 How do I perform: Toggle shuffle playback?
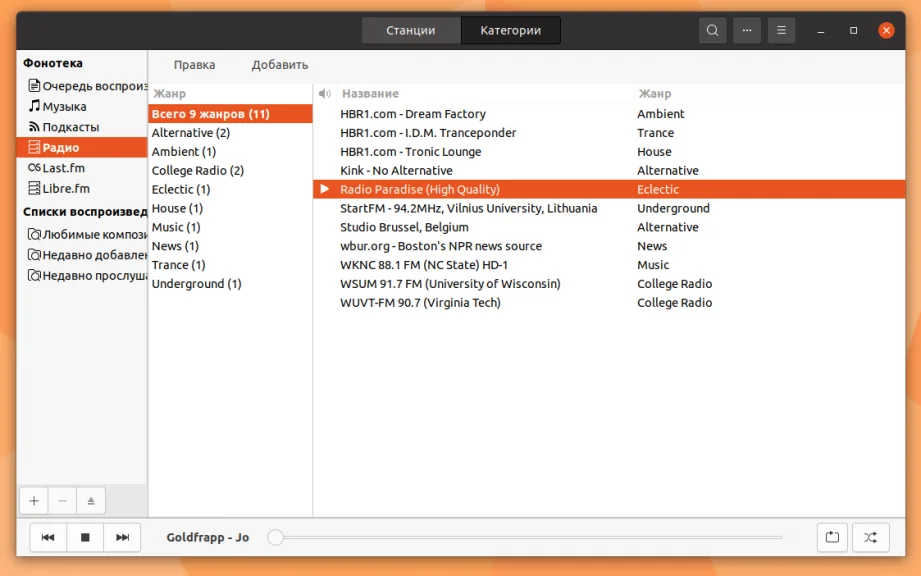[x=870, y=538]
